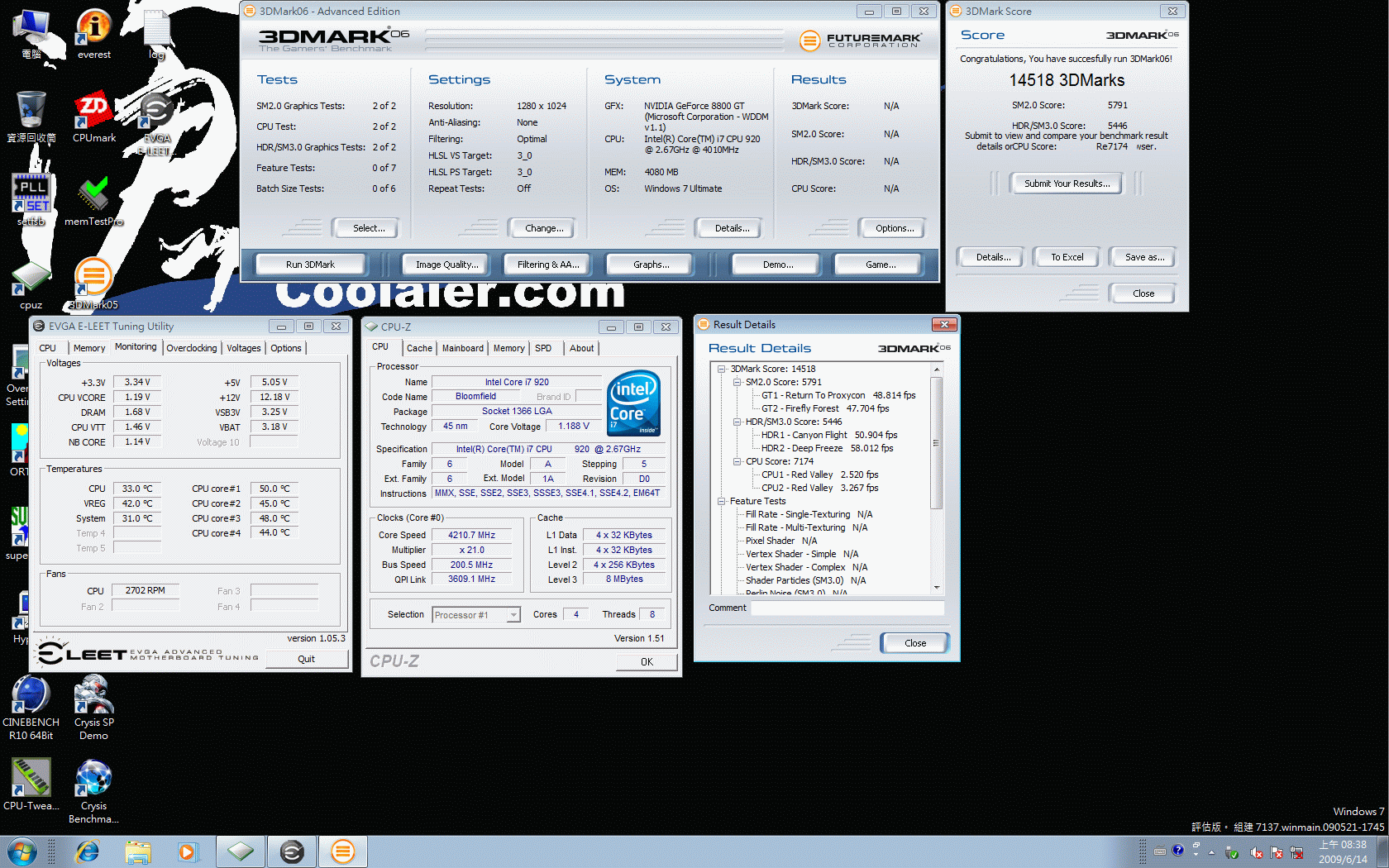Screen dimensions: 1389x868
Task: Open the Crysis SP Demo icon
Action: point(94,708)
